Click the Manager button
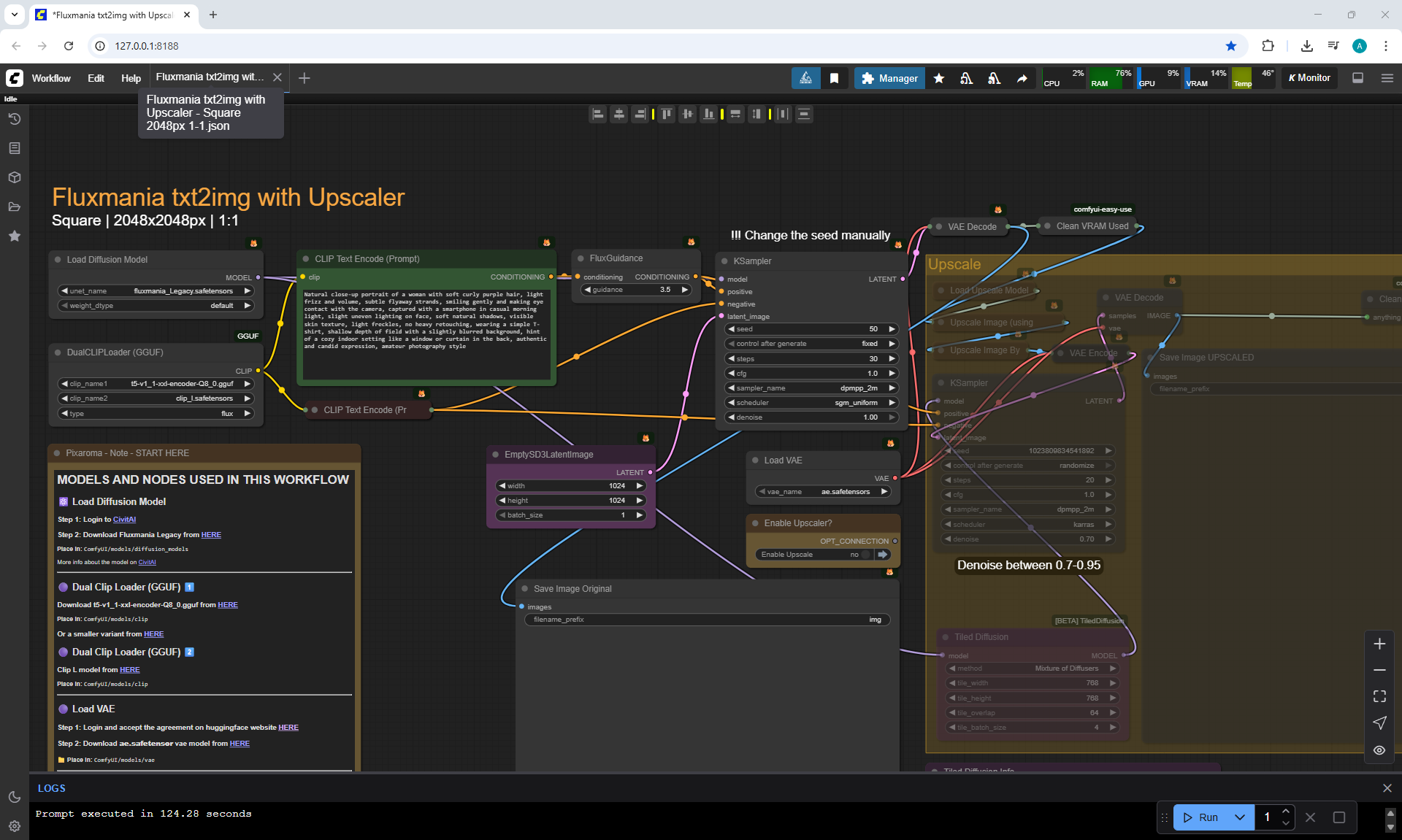Screen dimensions: 1402x840 pos(889,78)
